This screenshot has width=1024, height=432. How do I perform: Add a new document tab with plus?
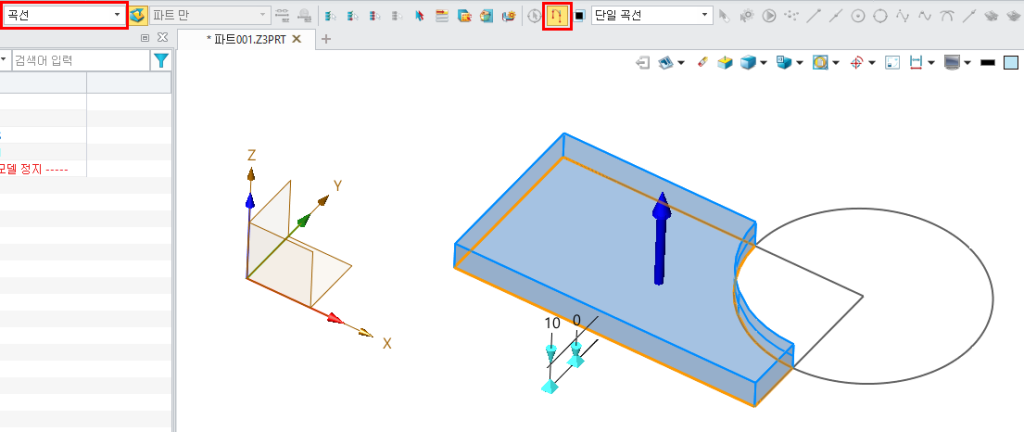click(326, 39)
